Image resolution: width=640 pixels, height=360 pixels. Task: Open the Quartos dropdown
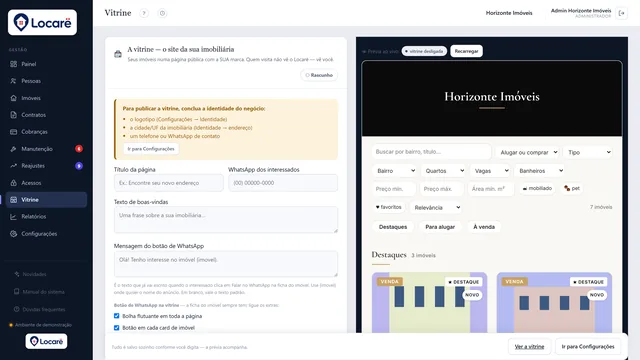click(x=443, y=171)
